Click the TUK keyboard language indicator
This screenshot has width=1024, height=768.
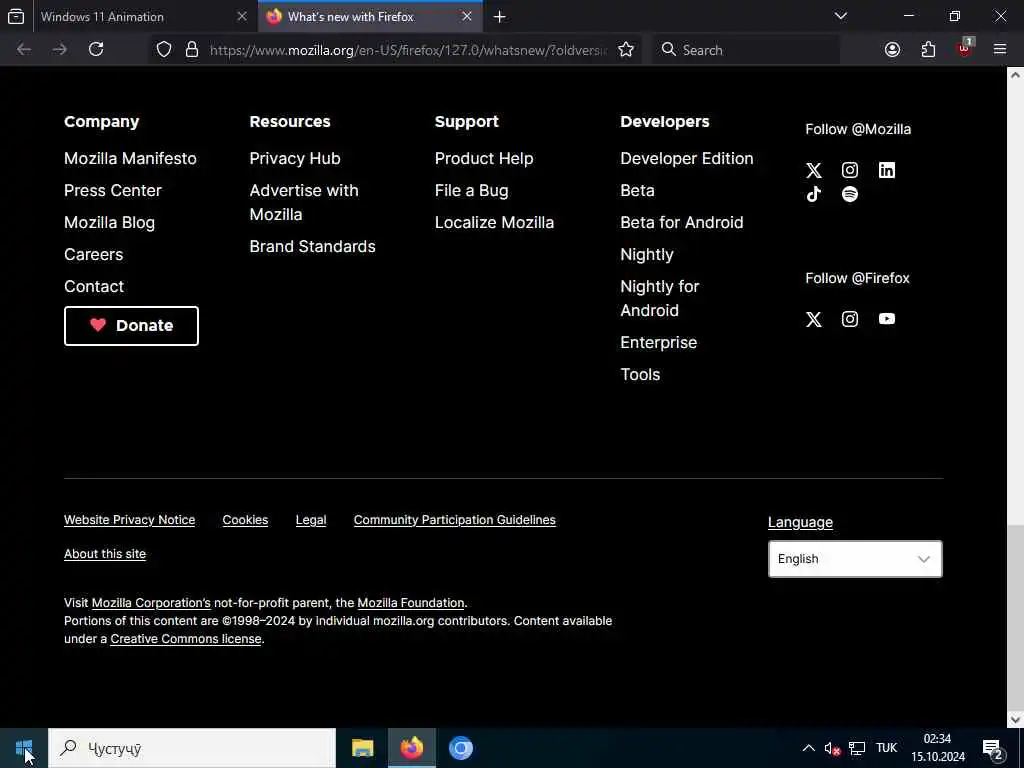tap(886, 748)
